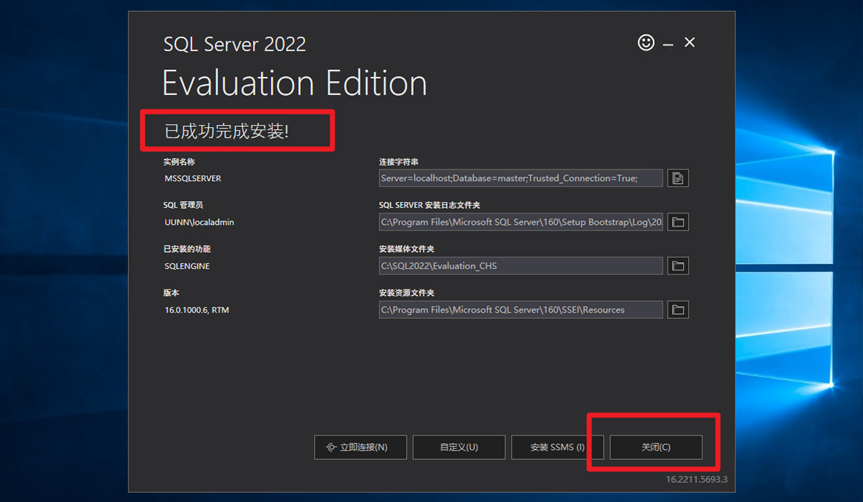
Task: Click the 自定义(U) customize button
Action: pos(458,447)
